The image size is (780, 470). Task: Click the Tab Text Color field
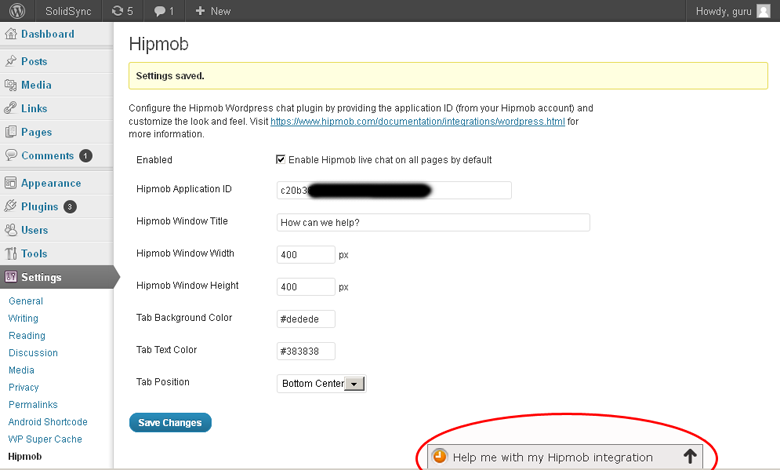306,351
